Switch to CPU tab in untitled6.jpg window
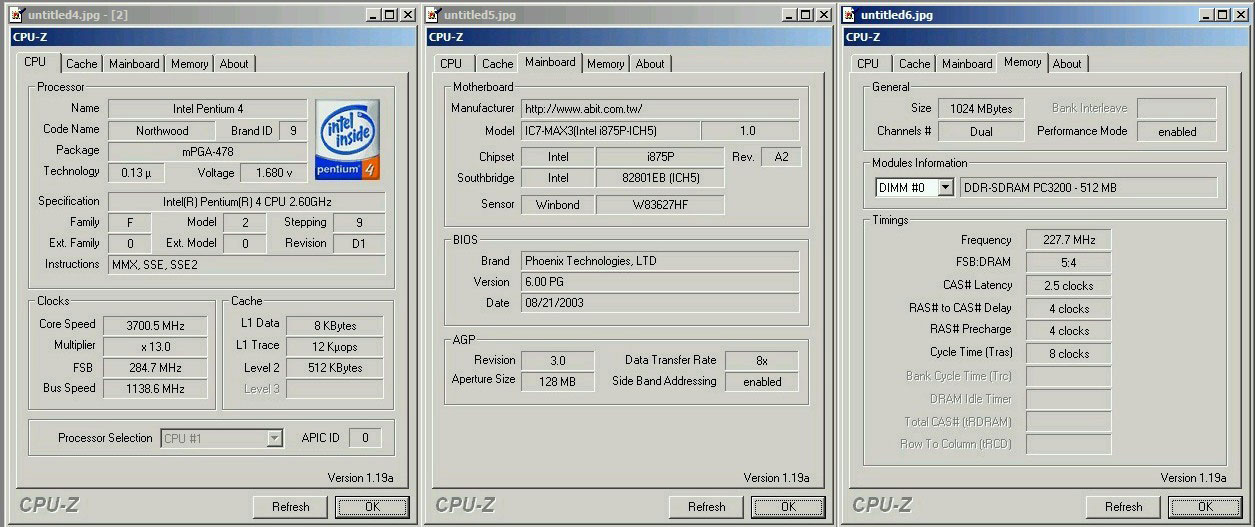1255x527 pixels. click(868, 64)
